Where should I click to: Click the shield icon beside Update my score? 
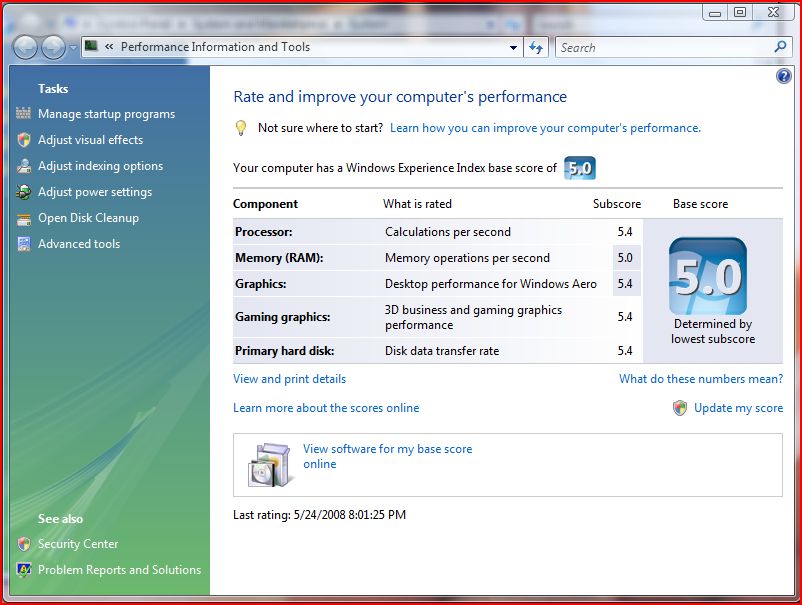[x=680, y=408]
